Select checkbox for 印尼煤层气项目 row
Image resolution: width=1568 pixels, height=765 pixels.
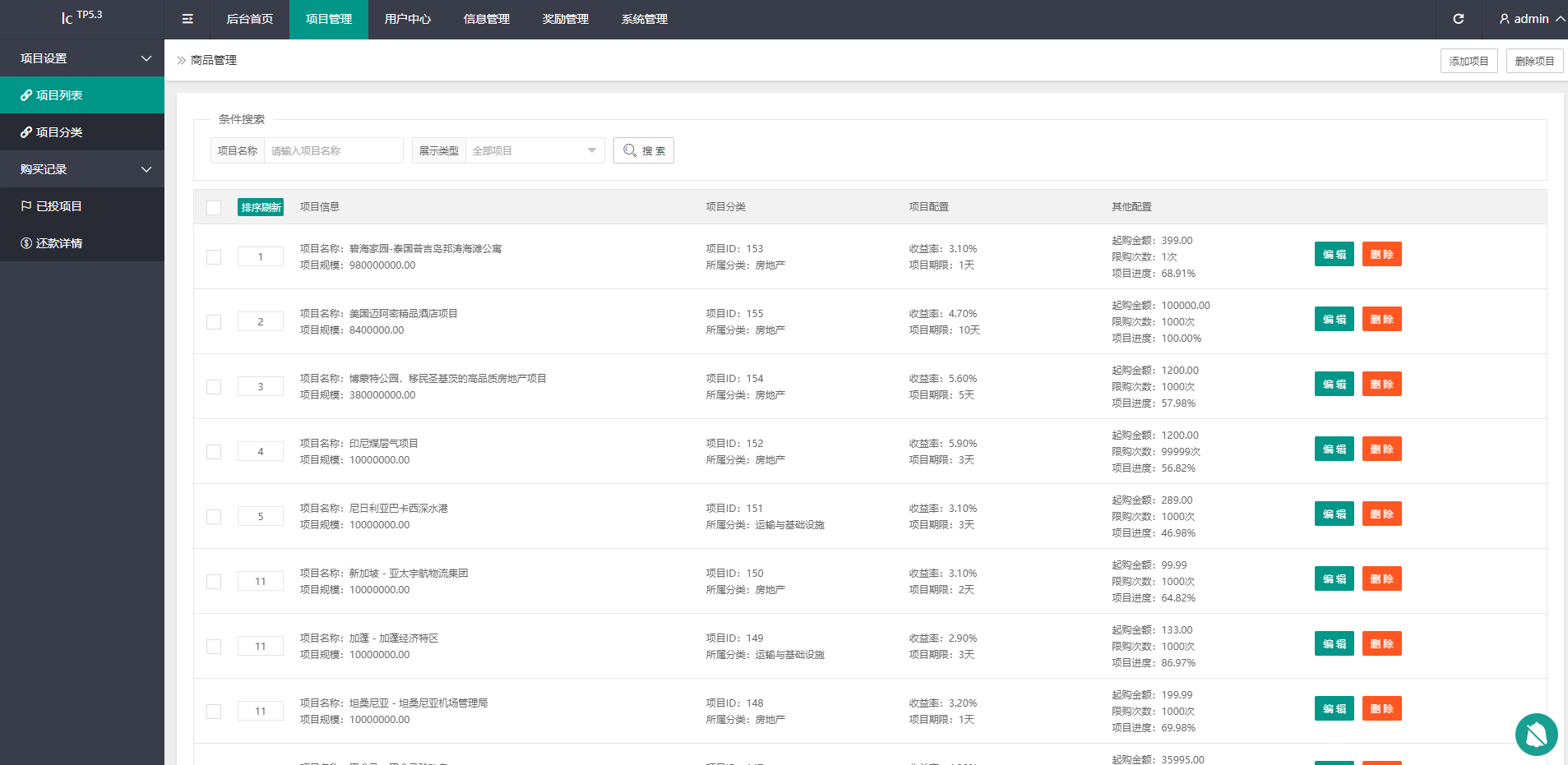pos(214,452)
